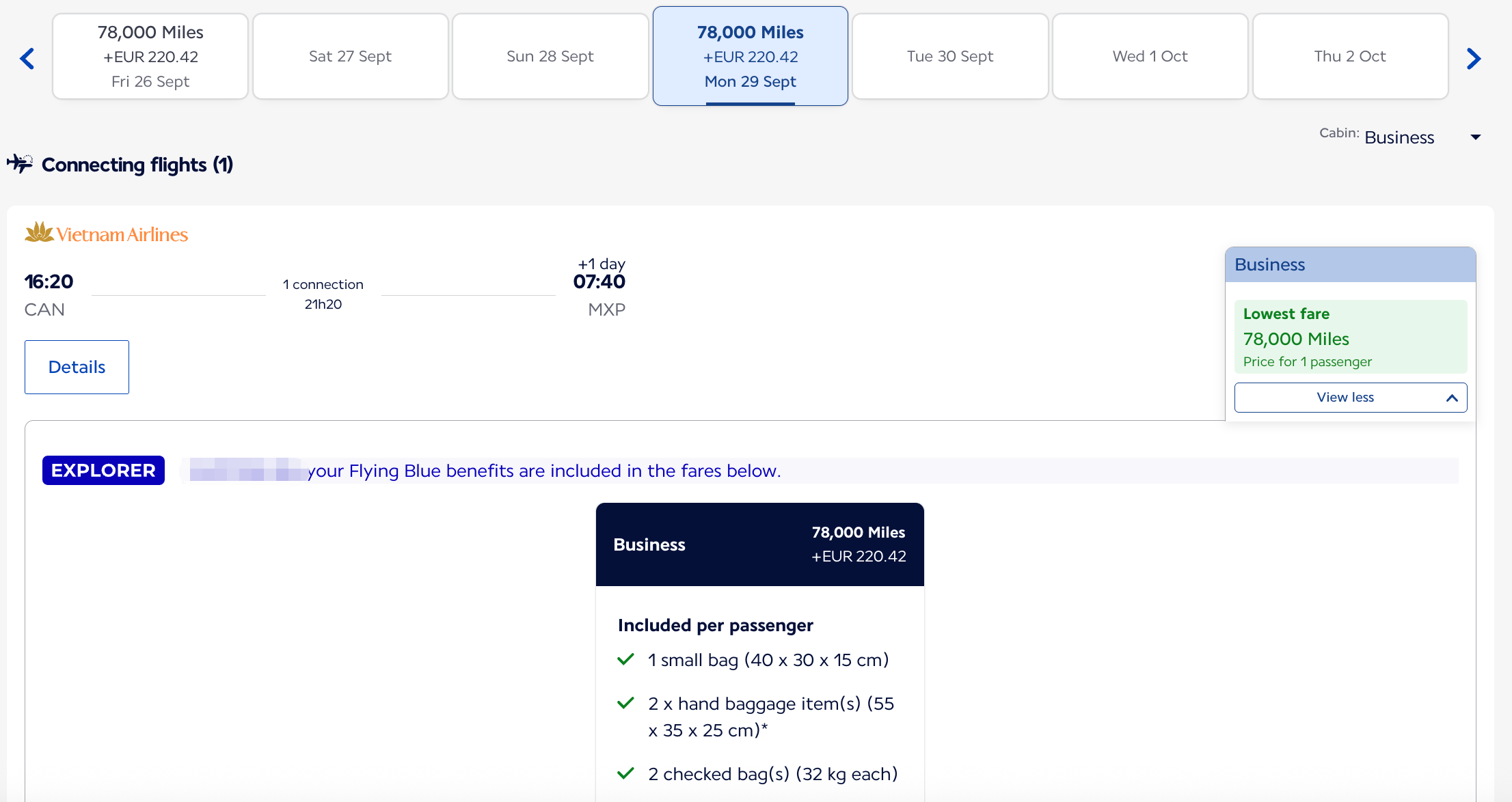Click the checked bags checkmark icon
The image size is (1512, 802).
point(625,773)
